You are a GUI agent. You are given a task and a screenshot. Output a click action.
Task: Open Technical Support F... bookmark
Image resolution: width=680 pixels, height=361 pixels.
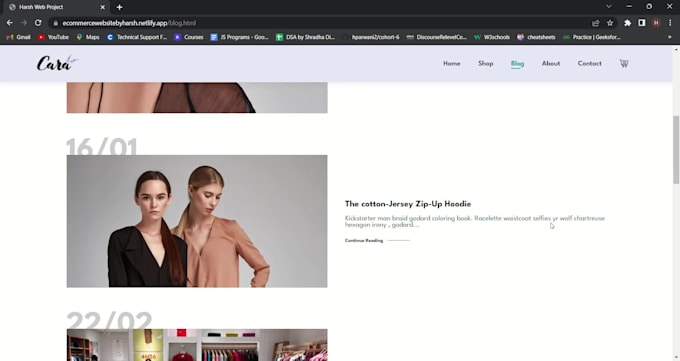(137, 37)
